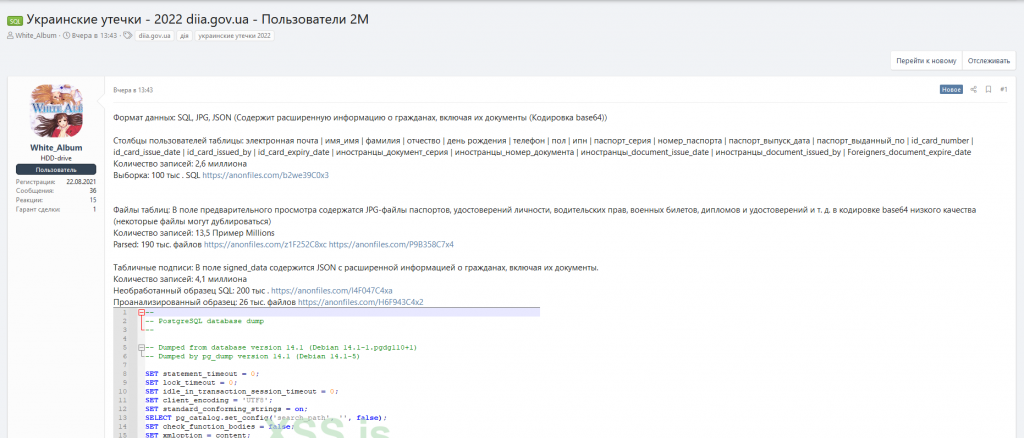Click the Пользователь user banner
The height and width of the screenshot is (438, 1024).
pos(56,169)
